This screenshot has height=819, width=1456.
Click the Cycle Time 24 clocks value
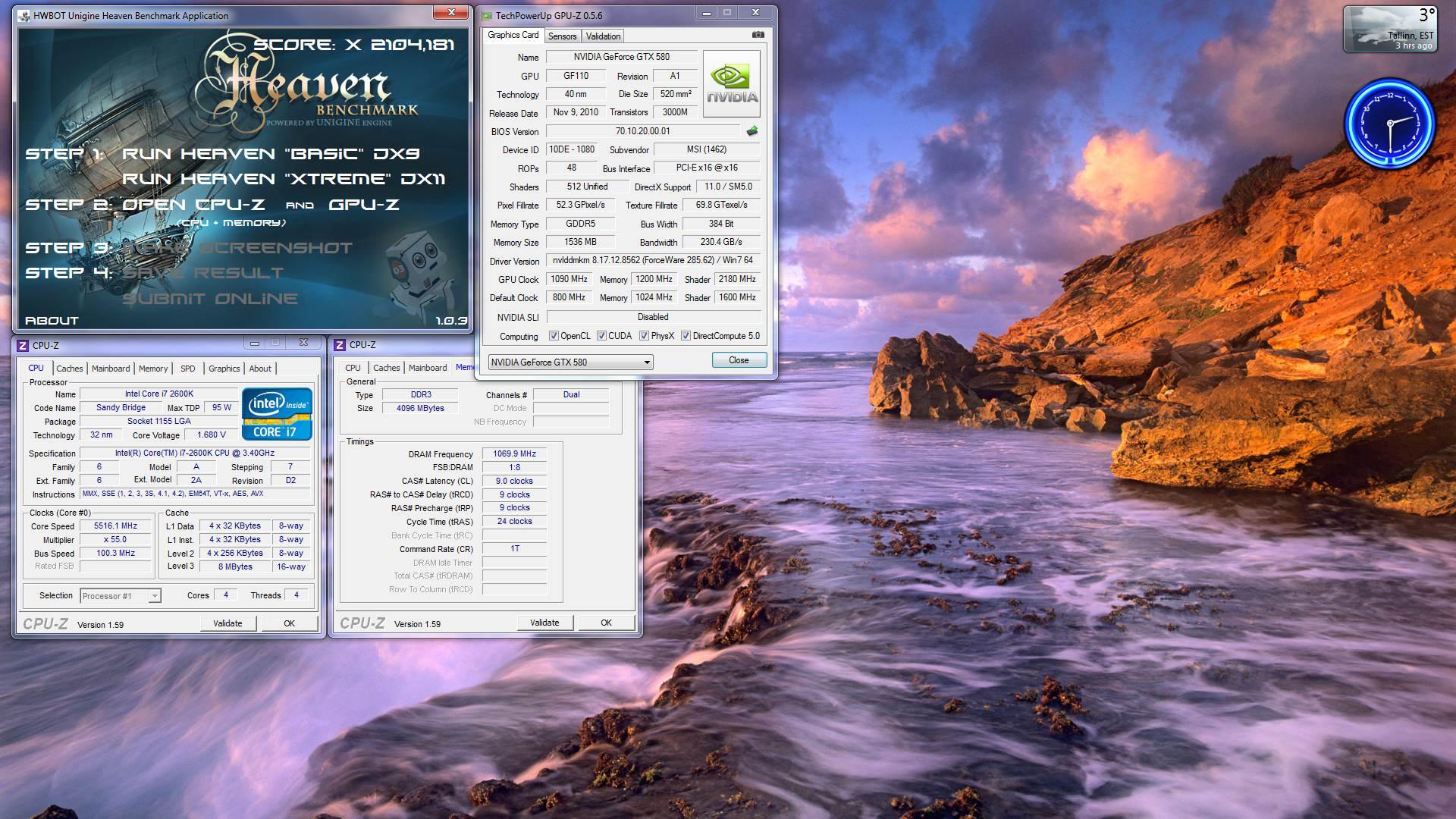point(514,522)
